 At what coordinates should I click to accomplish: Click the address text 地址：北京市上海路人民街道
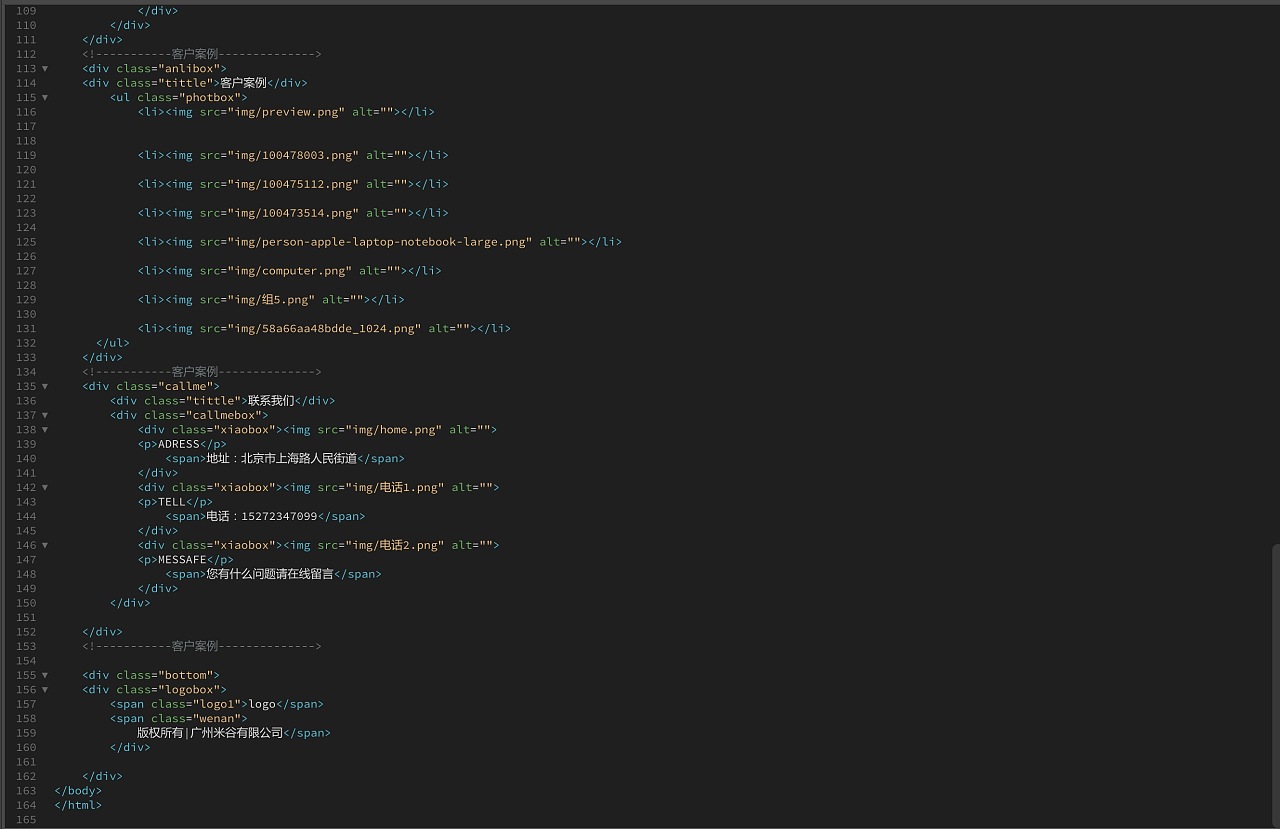click(282, 459)
